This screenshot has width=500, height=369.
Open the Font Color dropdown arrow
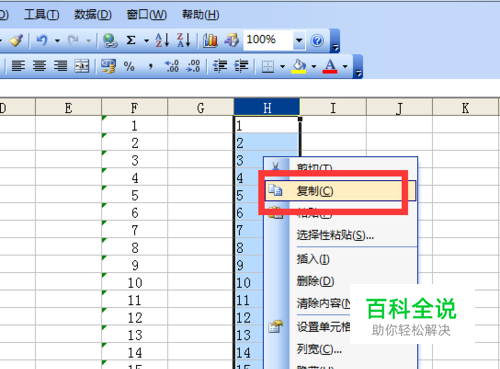click(345, 66)
